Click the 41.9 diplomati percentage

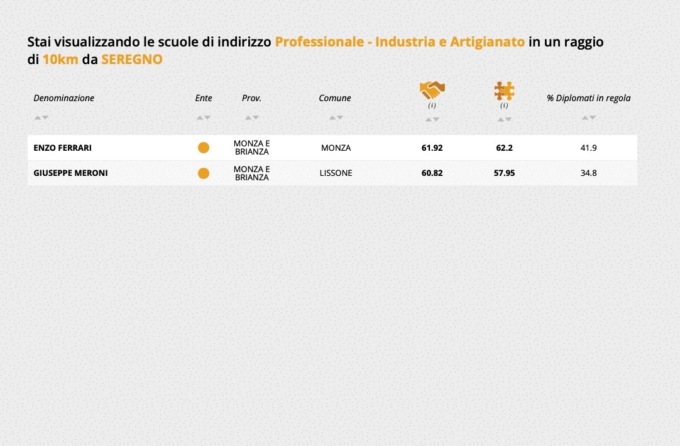pos(588,148)
